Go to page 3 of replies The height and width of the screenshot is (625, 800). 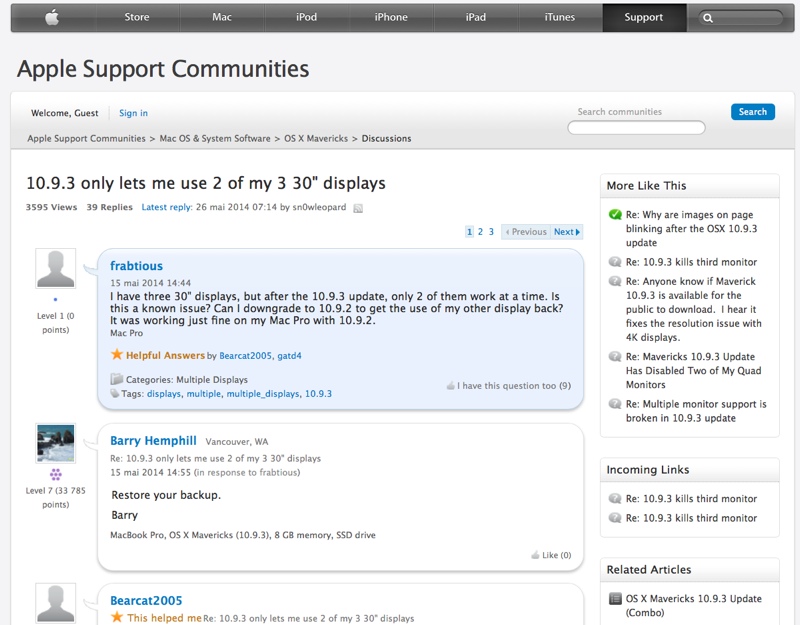pos(491,232)
